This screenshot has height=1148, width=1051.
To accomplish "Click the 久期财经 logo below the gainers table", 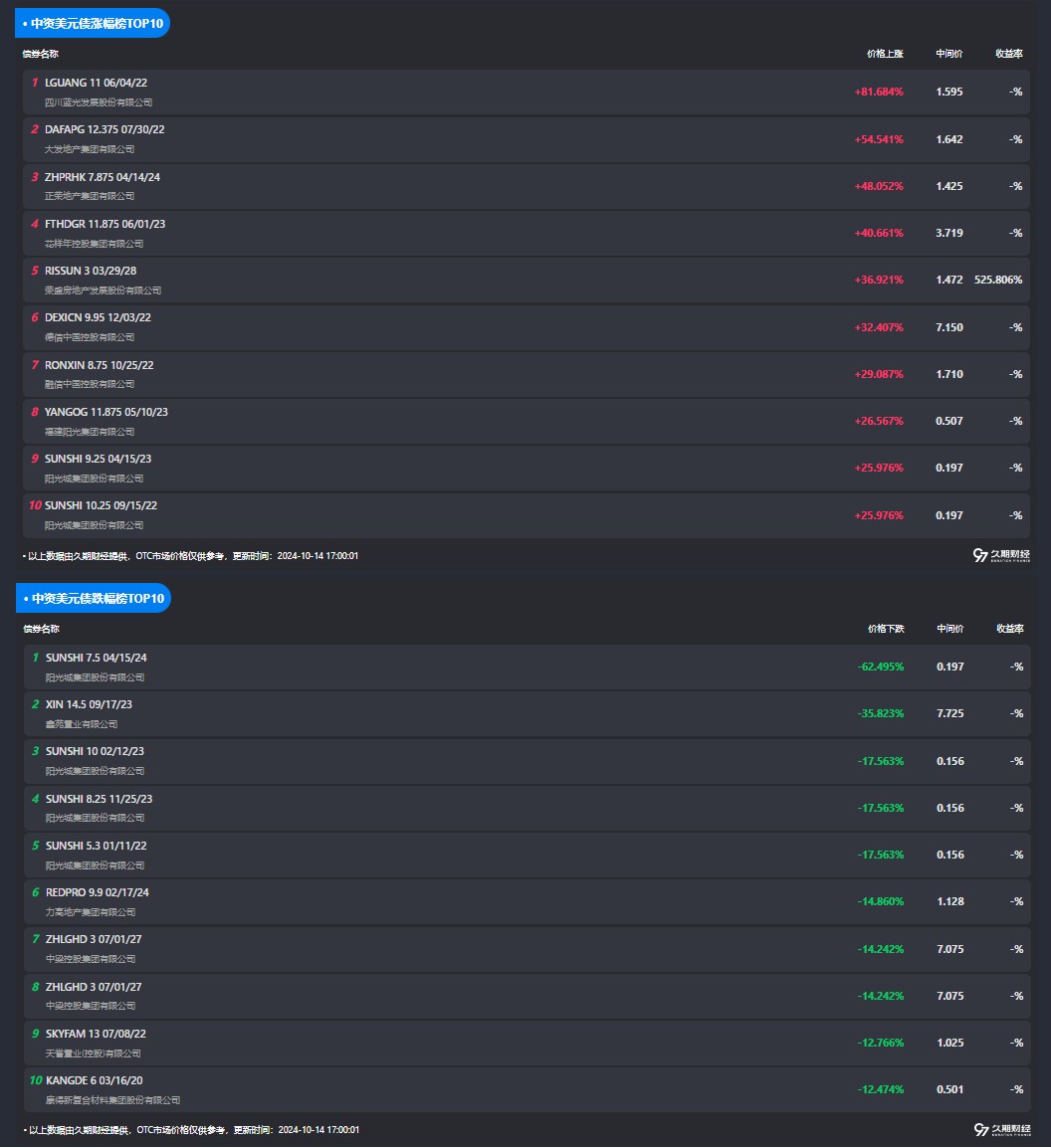I will coord(1001,555).
